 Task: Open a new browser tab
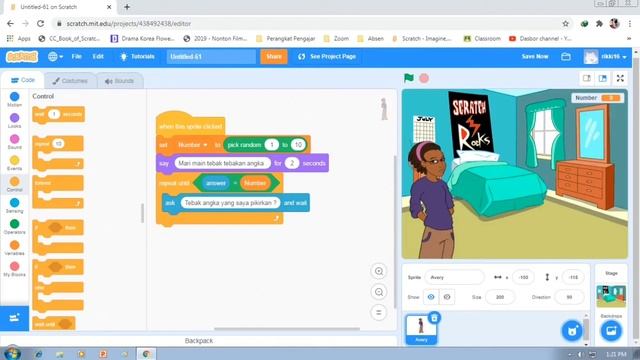click(x=127, y=7)
